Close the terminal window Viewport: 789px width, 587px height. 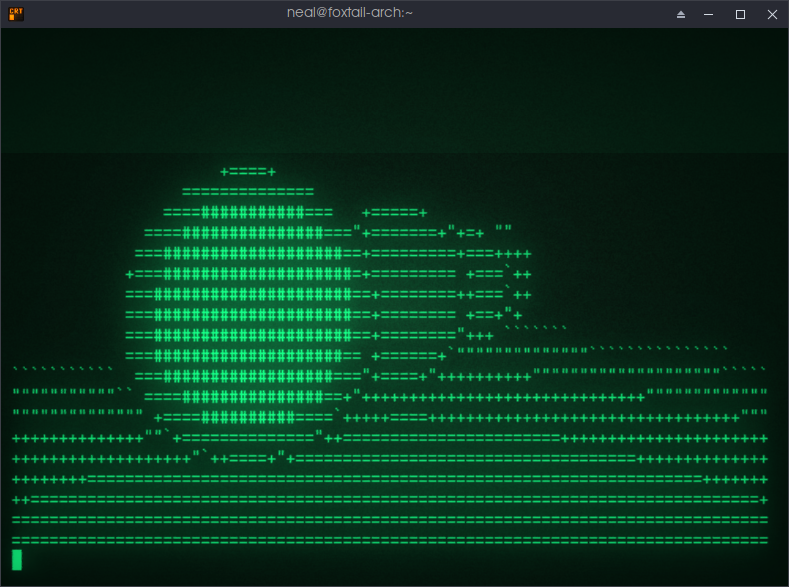point(772,15)
